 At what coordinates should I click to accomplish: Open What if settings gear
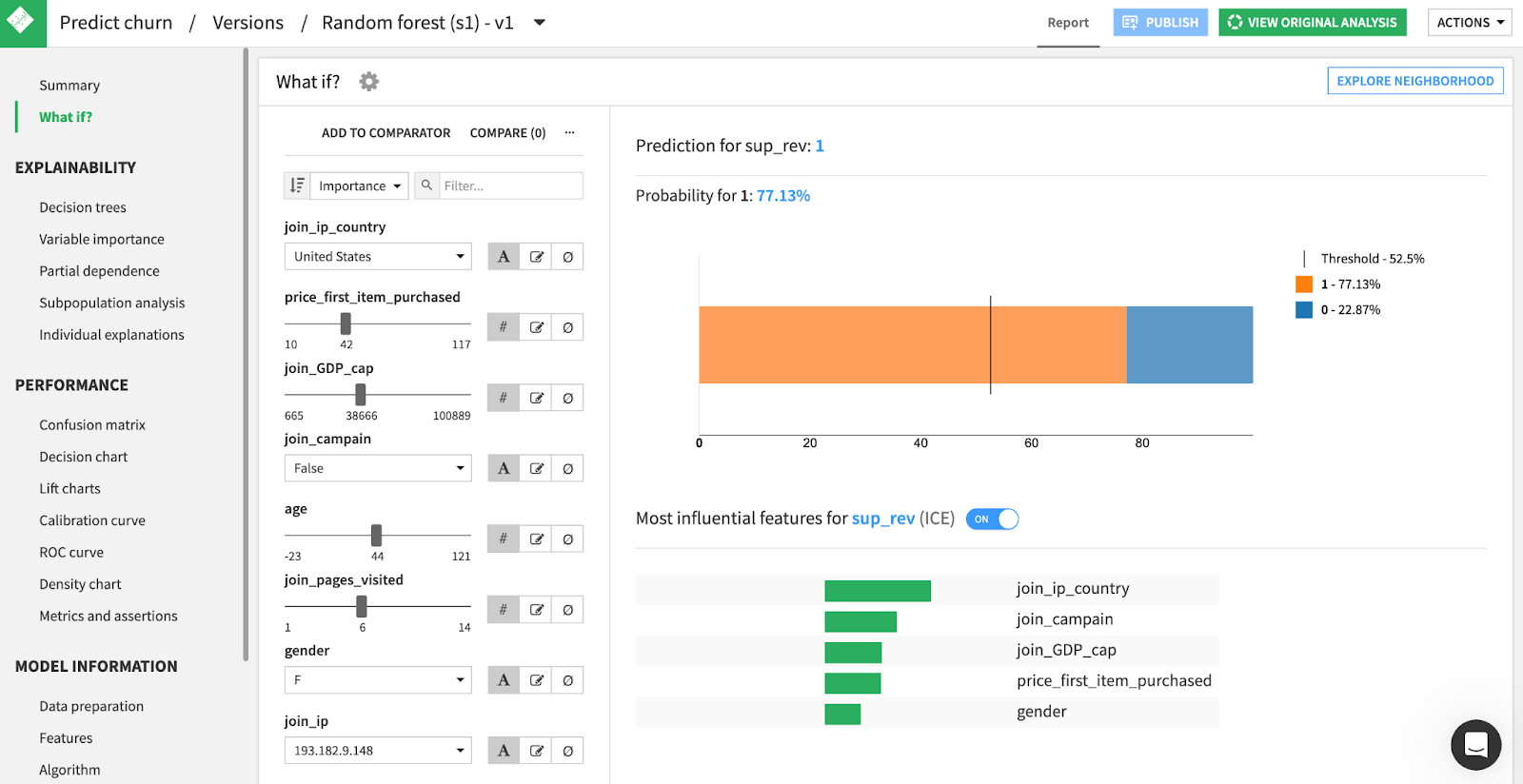click(368, 82)
